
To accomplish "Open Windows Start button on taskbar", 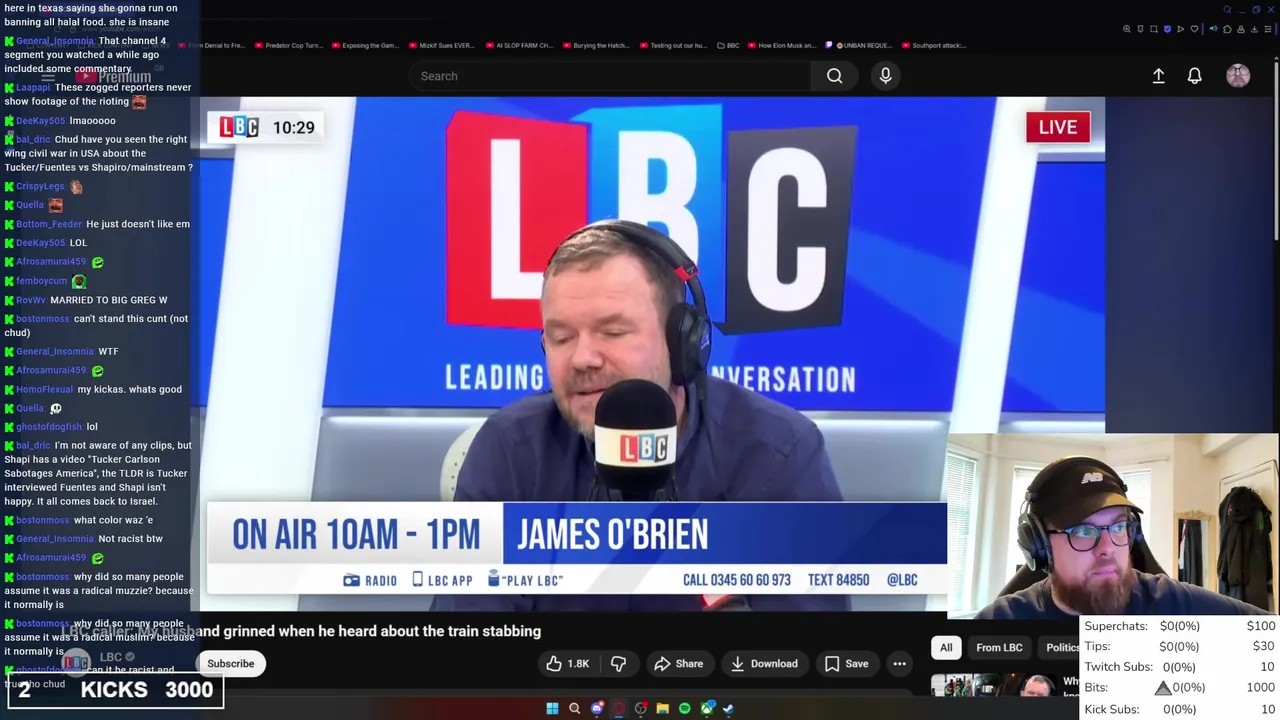I will click(x=552, y=708).
